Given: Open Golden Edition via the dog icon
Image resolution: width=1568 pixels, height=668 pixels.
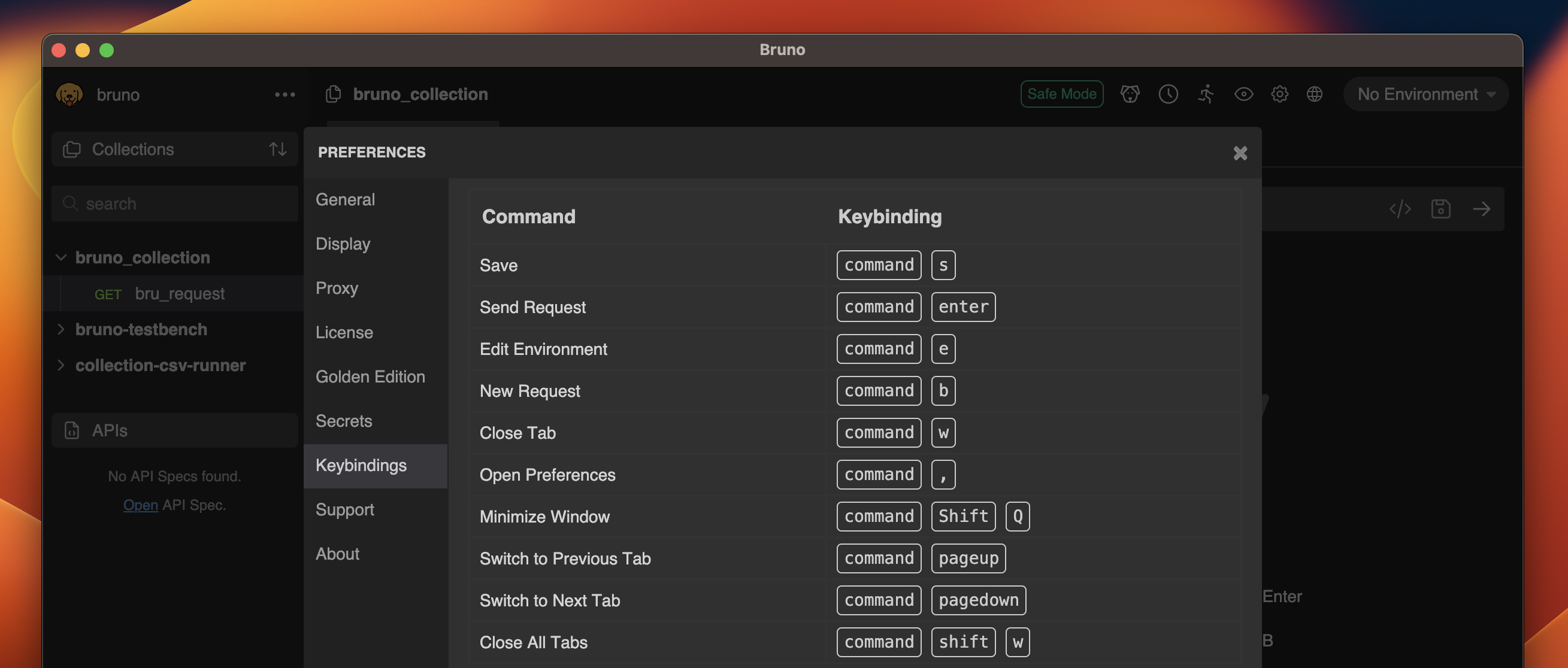Looking at the screenshot, I should (1131, 95).
